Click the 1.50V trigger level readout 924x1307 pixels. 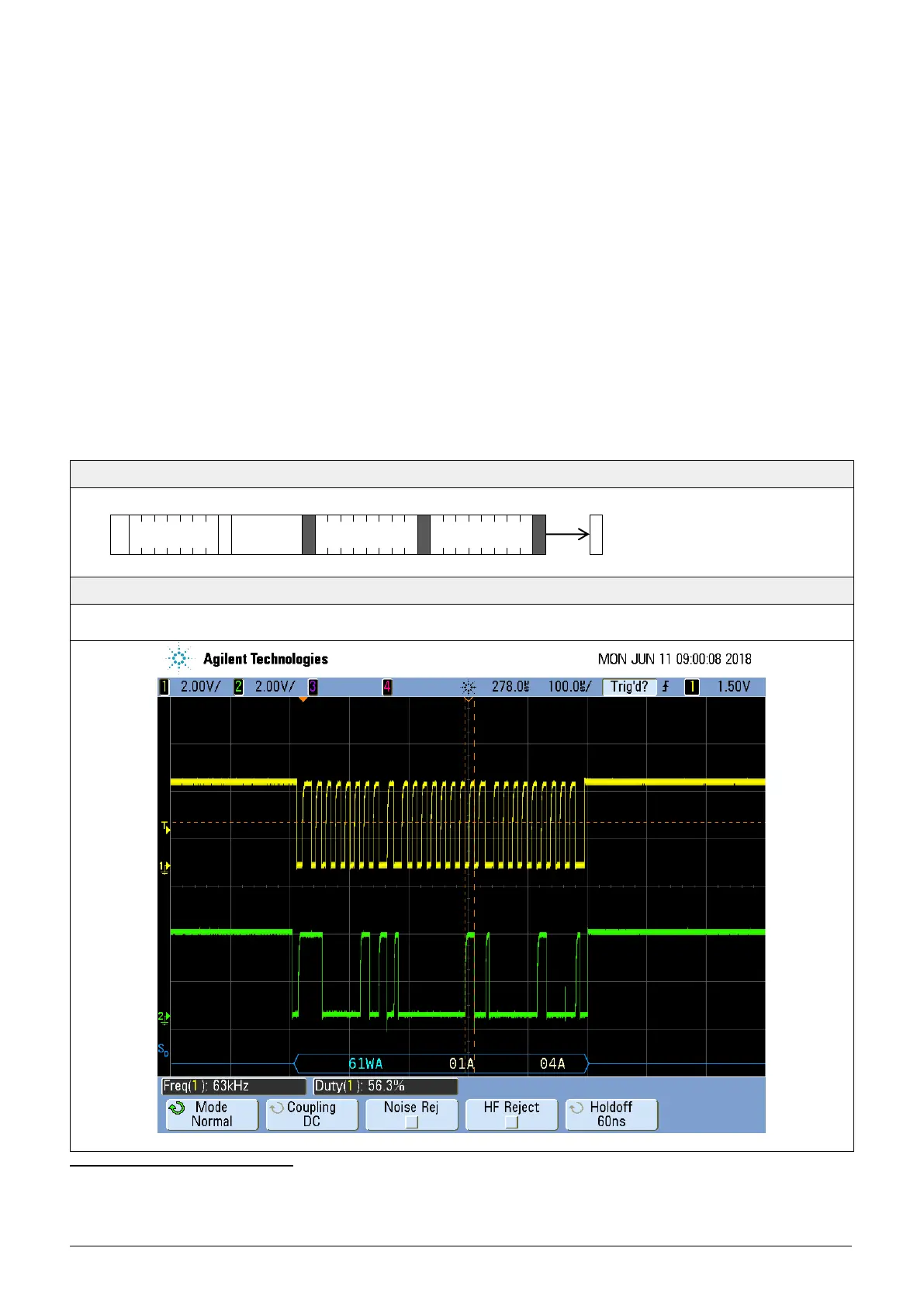click(733, 687)
